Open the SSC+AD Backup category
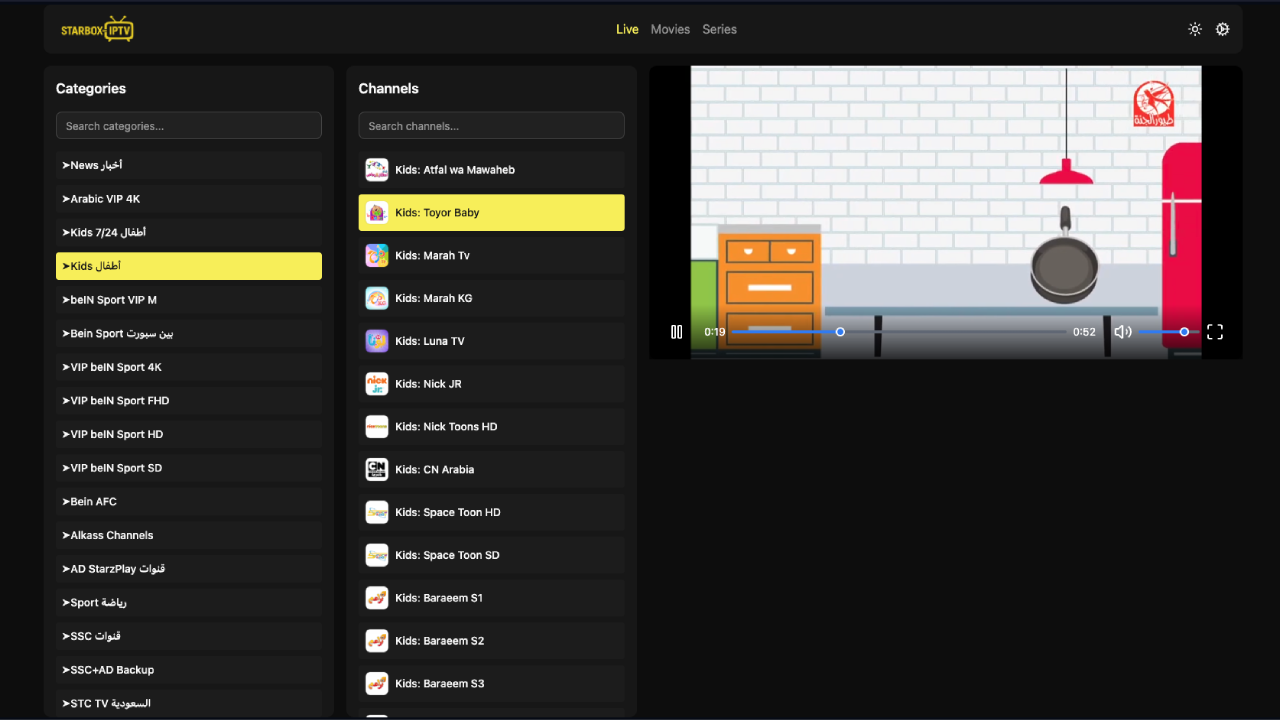 coord(189,670)
